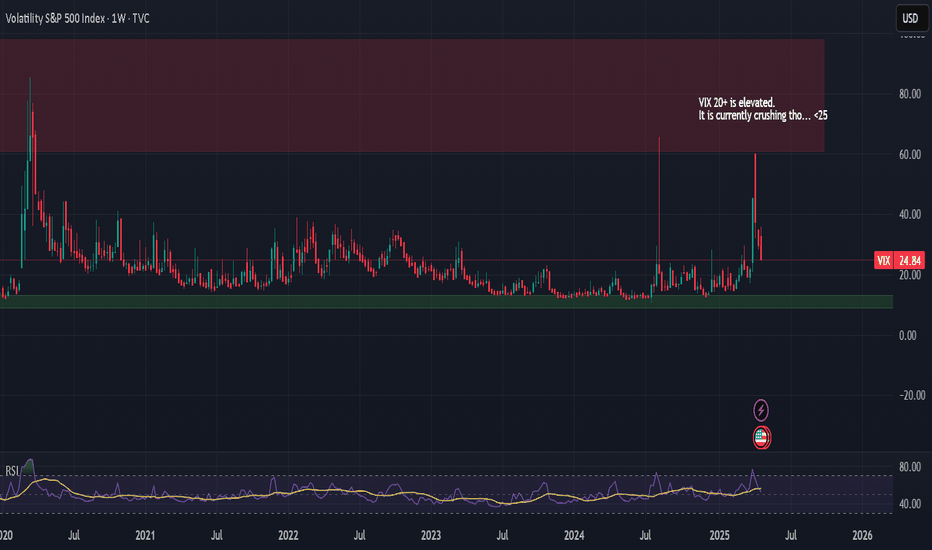Screen dimensions: 932x550
Task: Click the 2025 label on time axis
Action: pos(719,535)
